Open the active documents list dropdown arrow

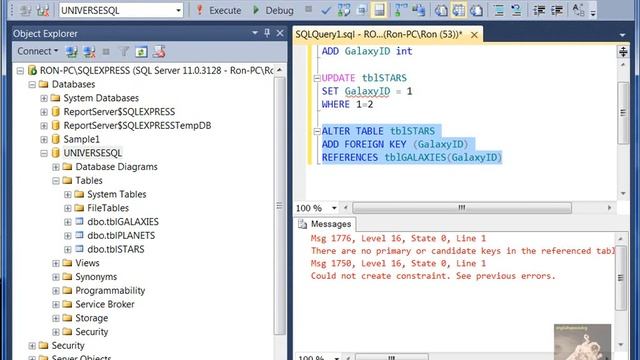pos(622,36)
